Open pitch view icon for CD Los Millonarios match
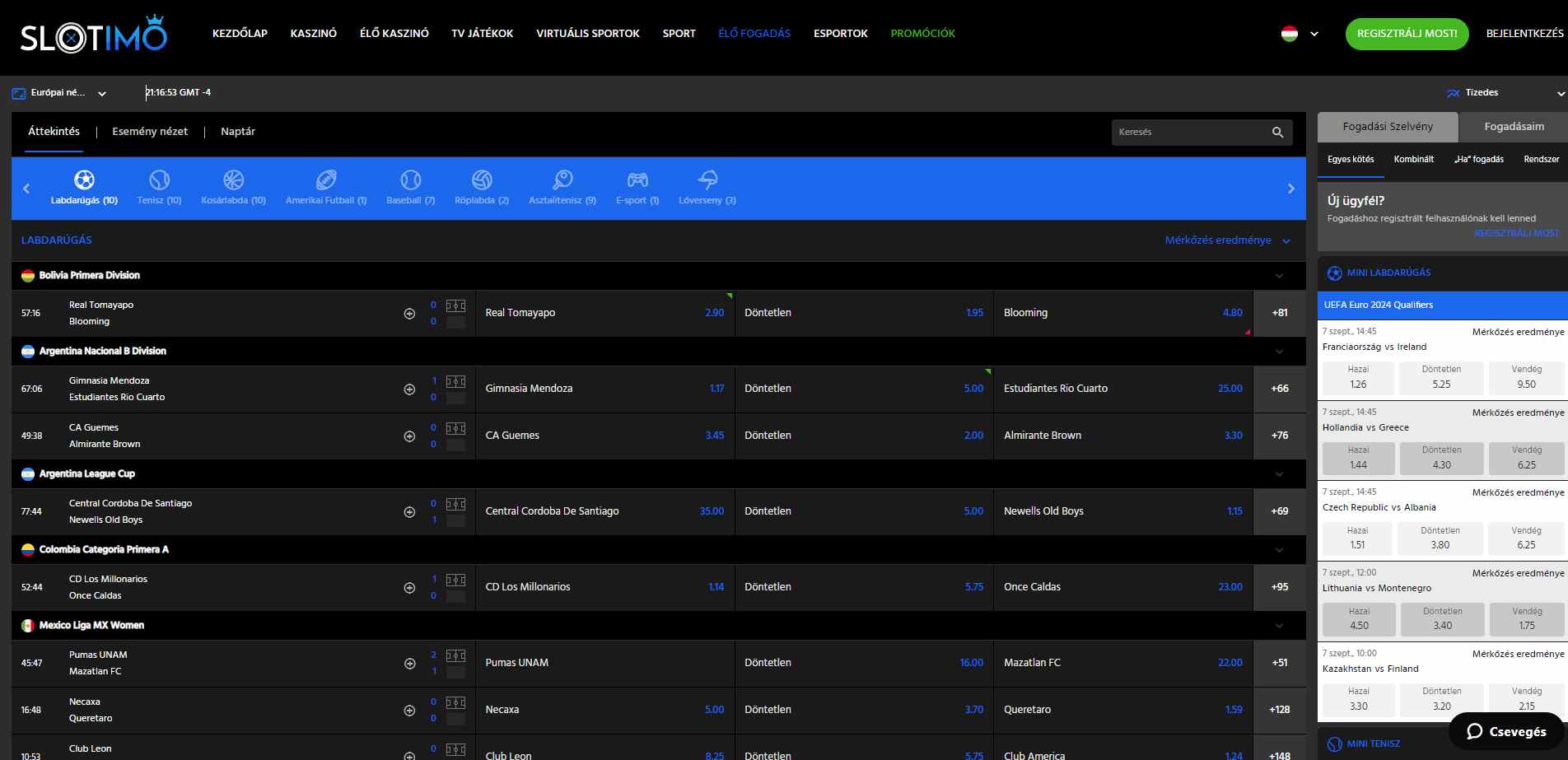The image size is (1568, 760). pos(455,580)
